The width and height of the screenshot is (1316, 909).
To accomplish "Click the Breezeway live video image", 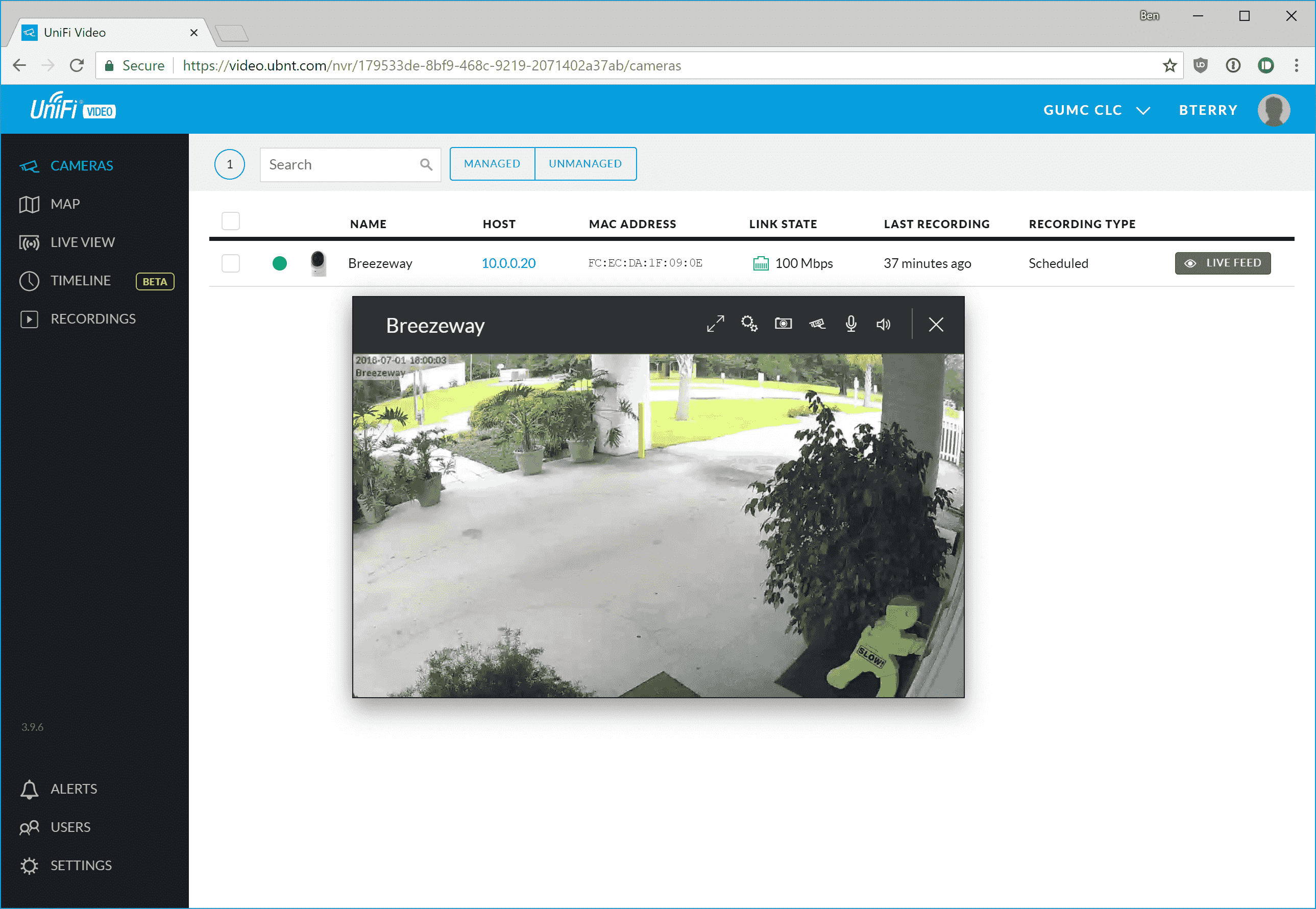I will pos(658,525).
